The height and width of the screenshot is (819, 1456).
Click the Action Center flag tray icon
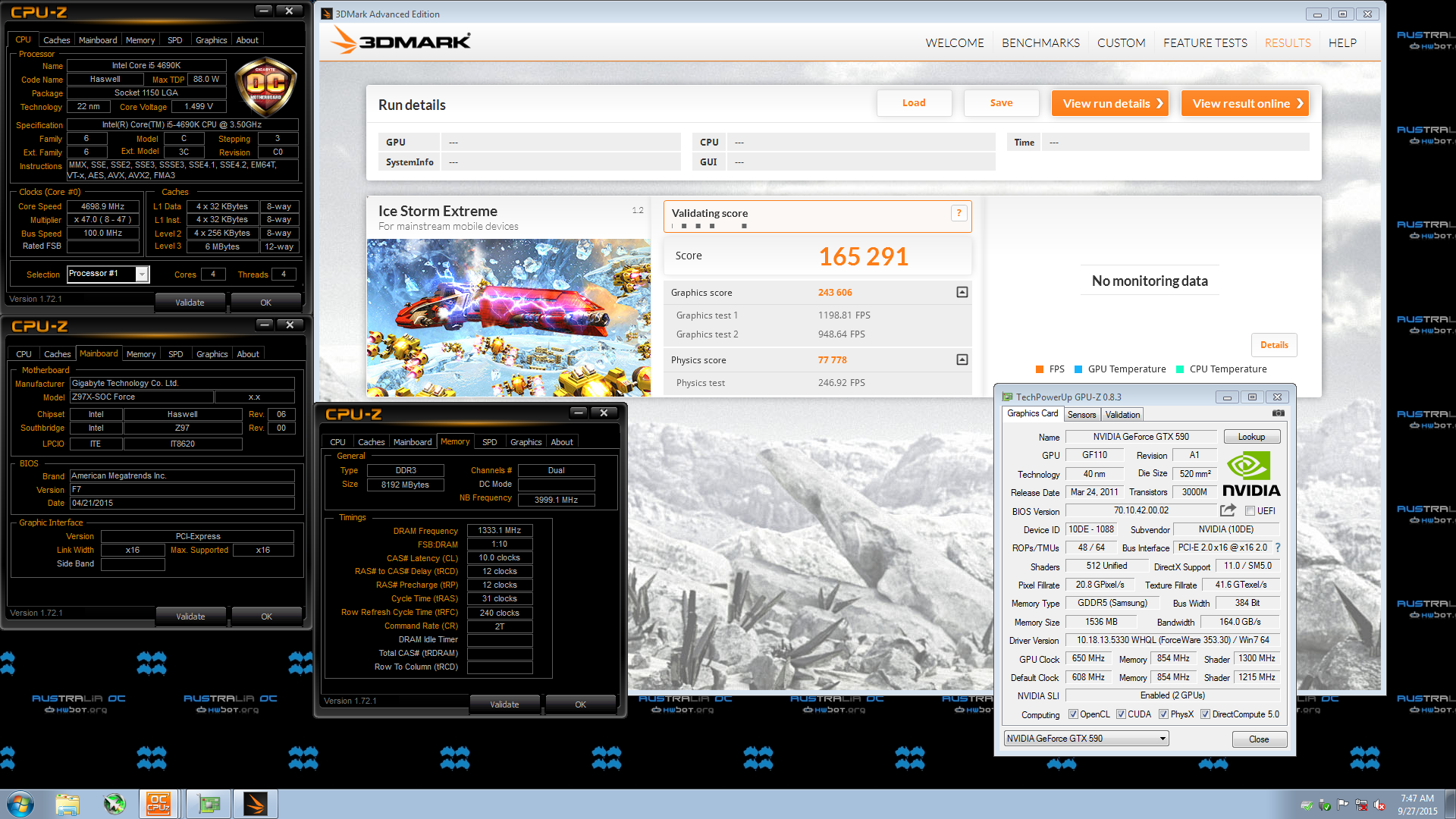[1343, 805]
